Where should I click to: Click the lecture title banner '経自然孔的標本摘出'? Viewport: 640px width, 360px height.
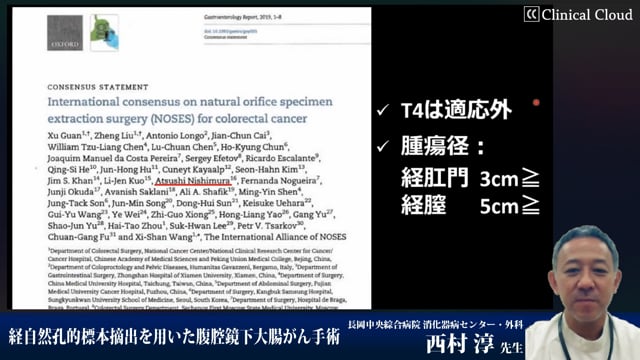174,337
